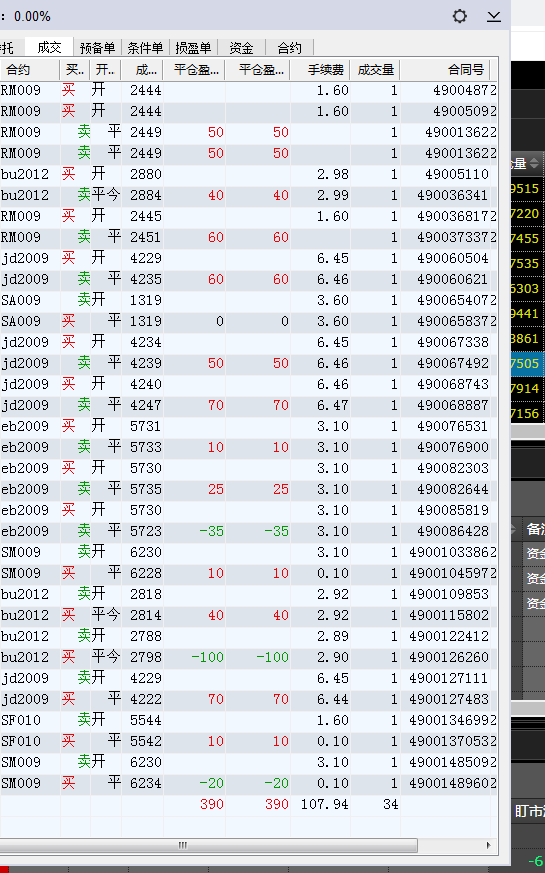Click the totals row showing 107.94
The image size is (545, 873).
248,804
